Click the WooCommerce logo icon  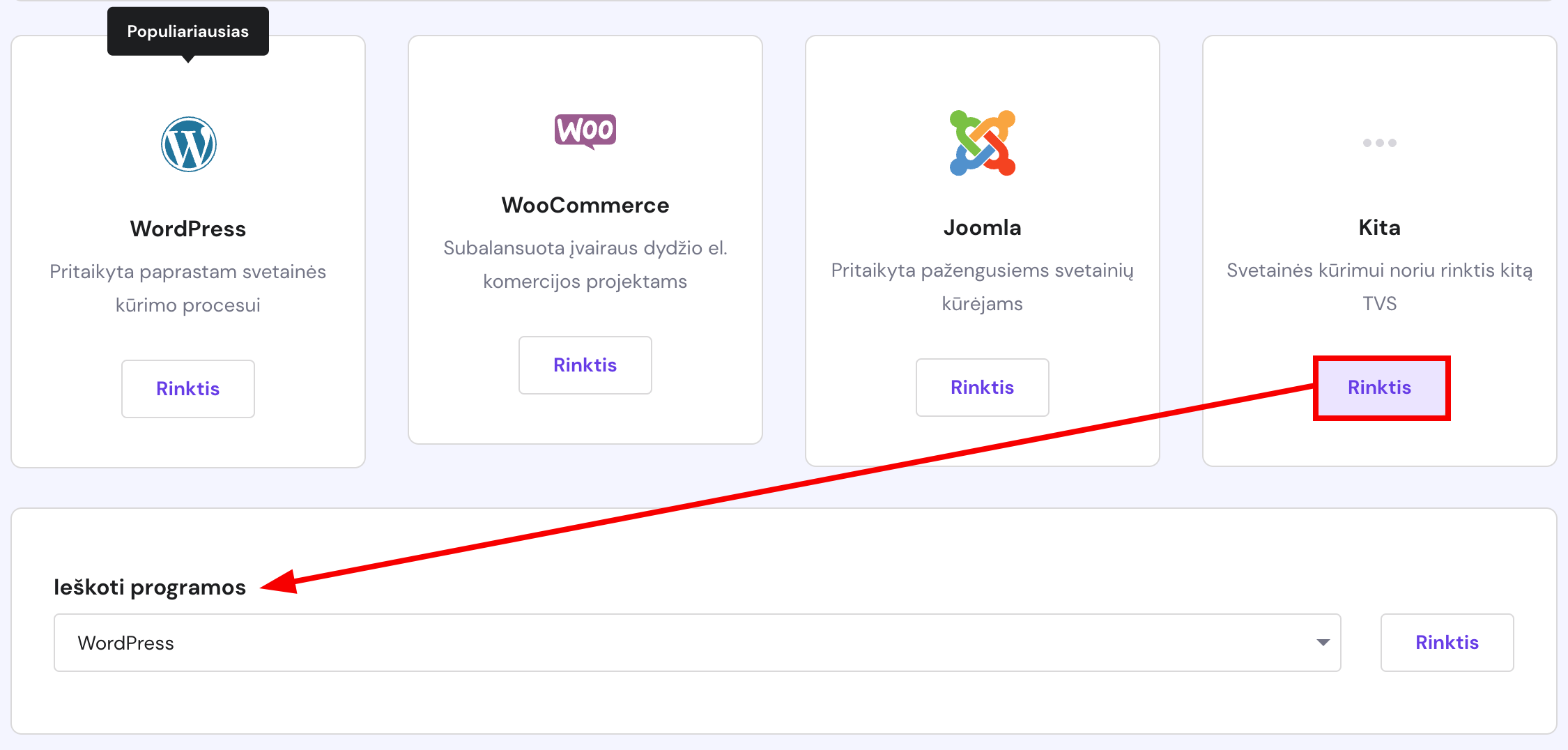(x=585, y=131)
